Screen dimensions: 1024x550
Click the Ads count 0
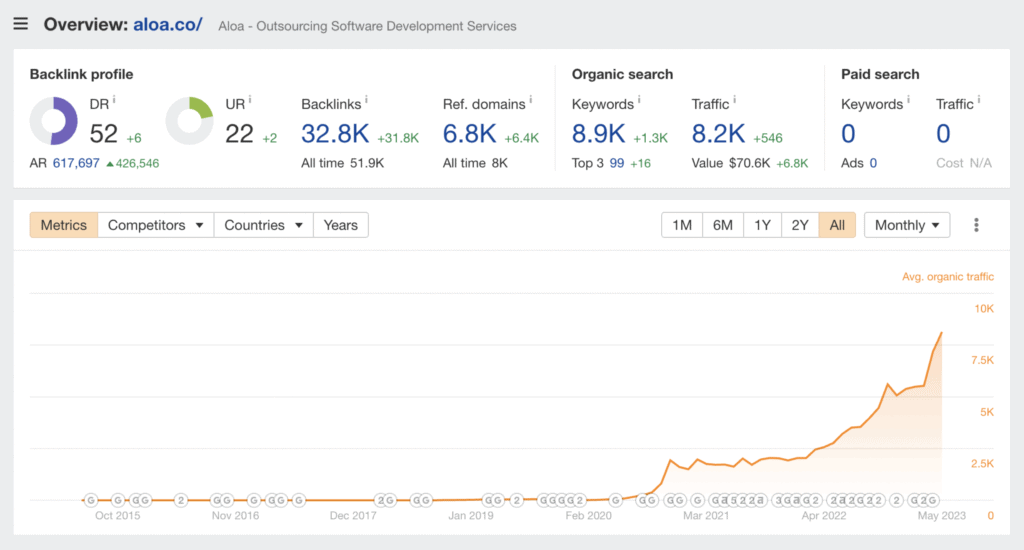[873, 163]
